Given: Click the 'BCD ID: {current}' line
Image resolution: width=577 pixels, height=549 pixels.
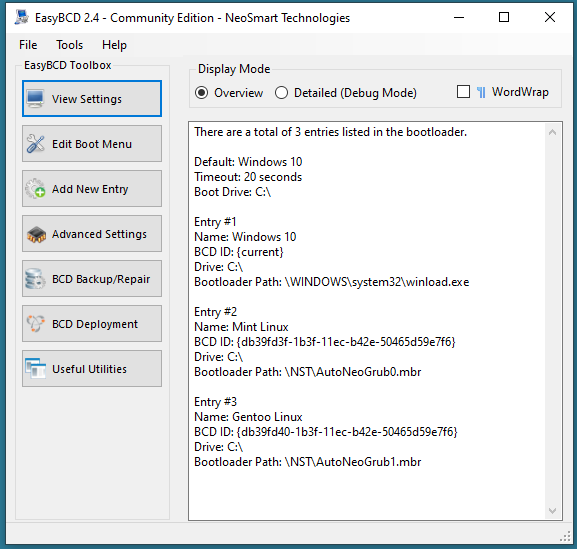Looking at the screenshot, I should coord(239,252).
